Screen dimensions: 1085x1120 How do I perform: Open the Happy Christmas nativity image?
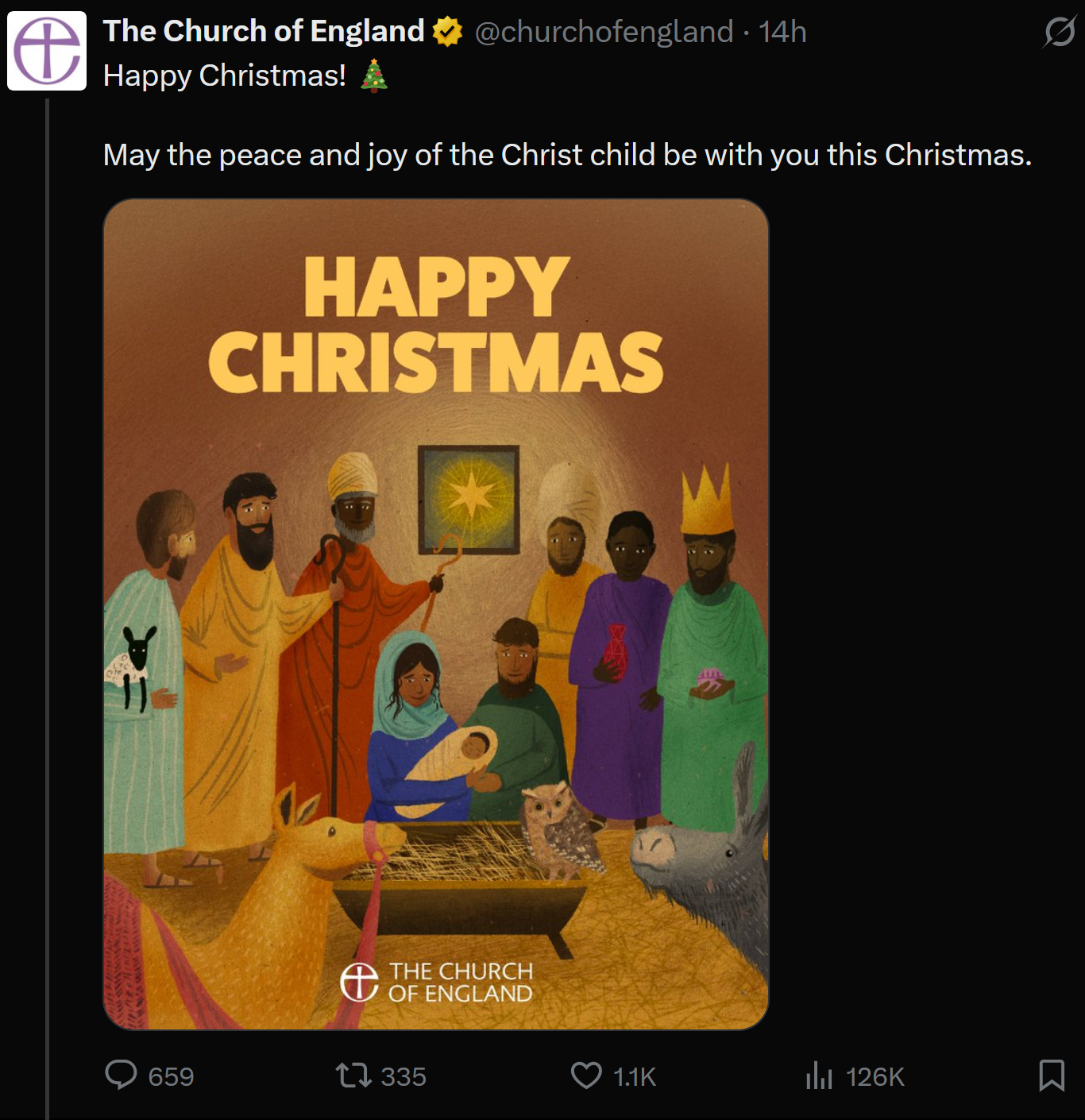[x=436, y=613]
